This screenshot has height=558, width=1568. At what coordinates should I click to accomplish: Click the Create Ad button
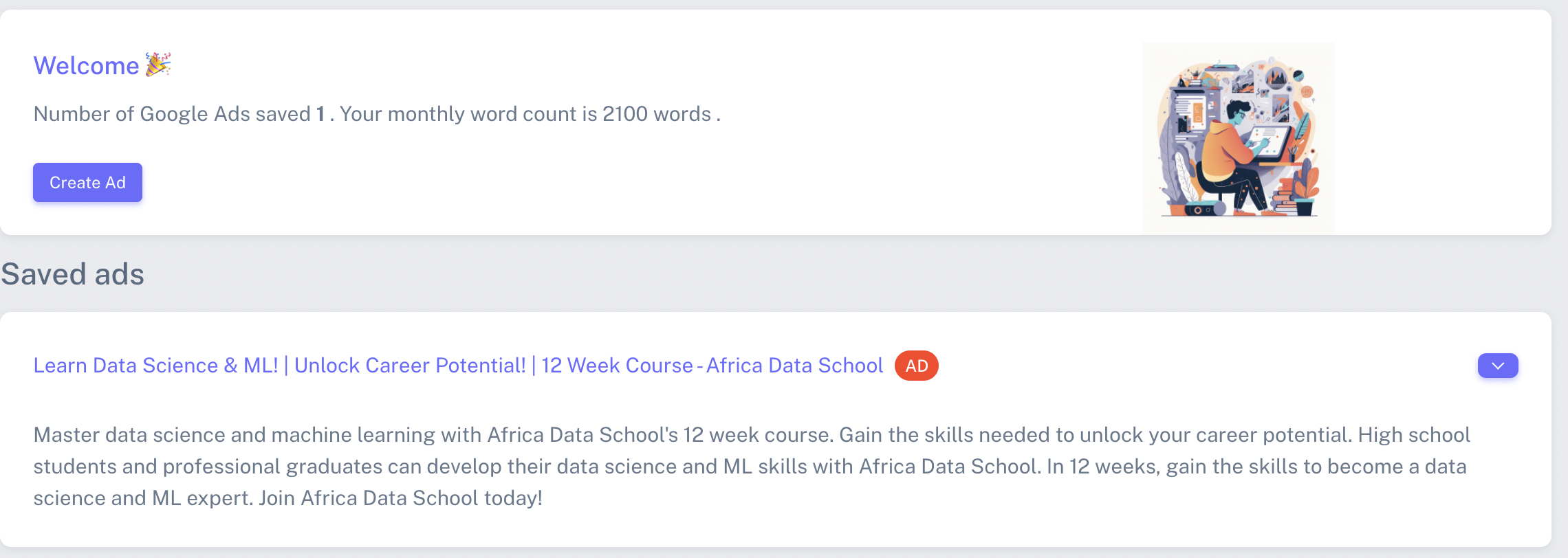87,182
